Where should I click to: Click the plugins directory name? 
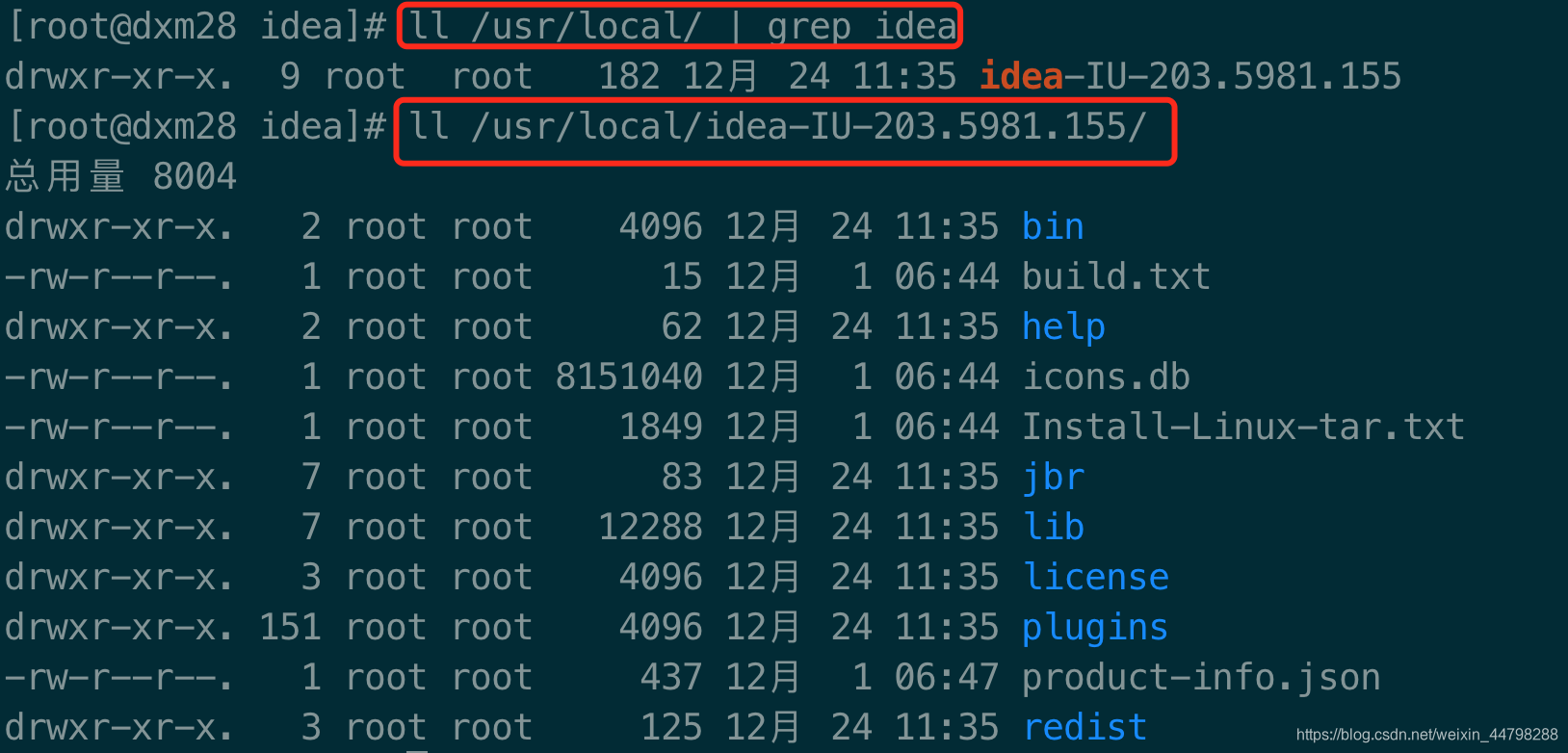(1095, 629)
